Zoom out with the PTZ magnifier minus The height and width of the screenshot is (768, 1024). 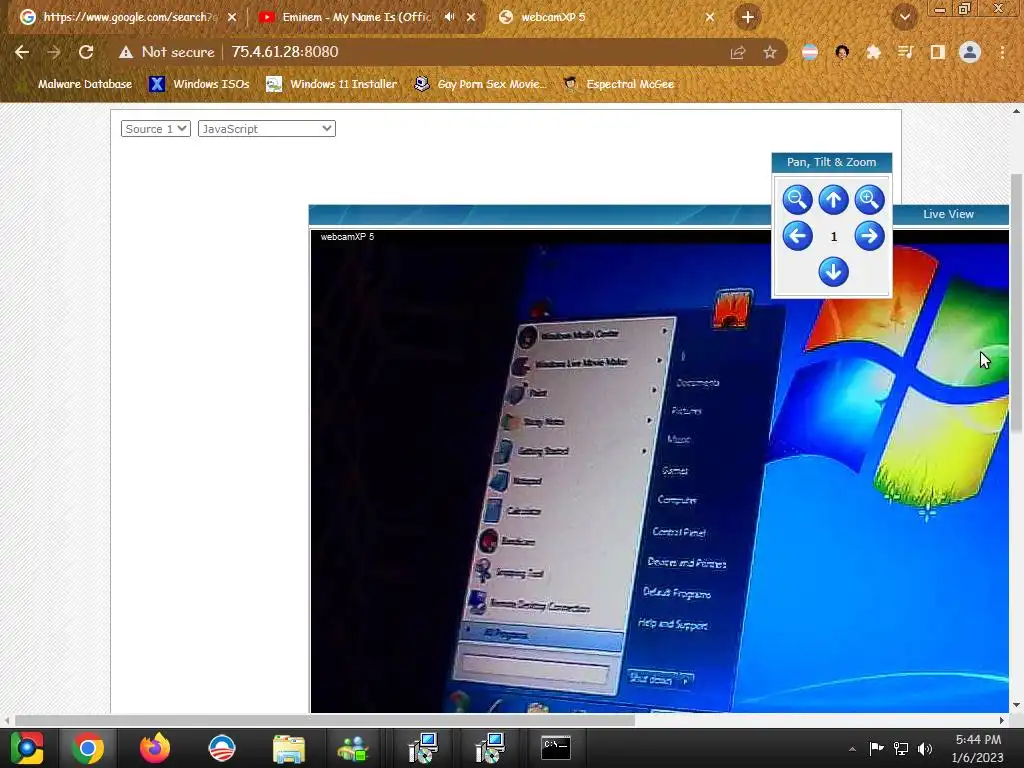[797, 200]
